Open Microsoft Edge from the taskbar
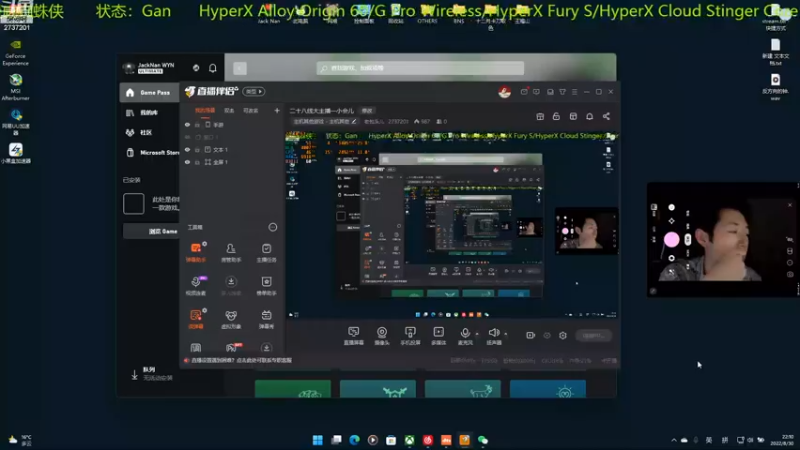Viewport: 800px width, 450px height. 354,440
